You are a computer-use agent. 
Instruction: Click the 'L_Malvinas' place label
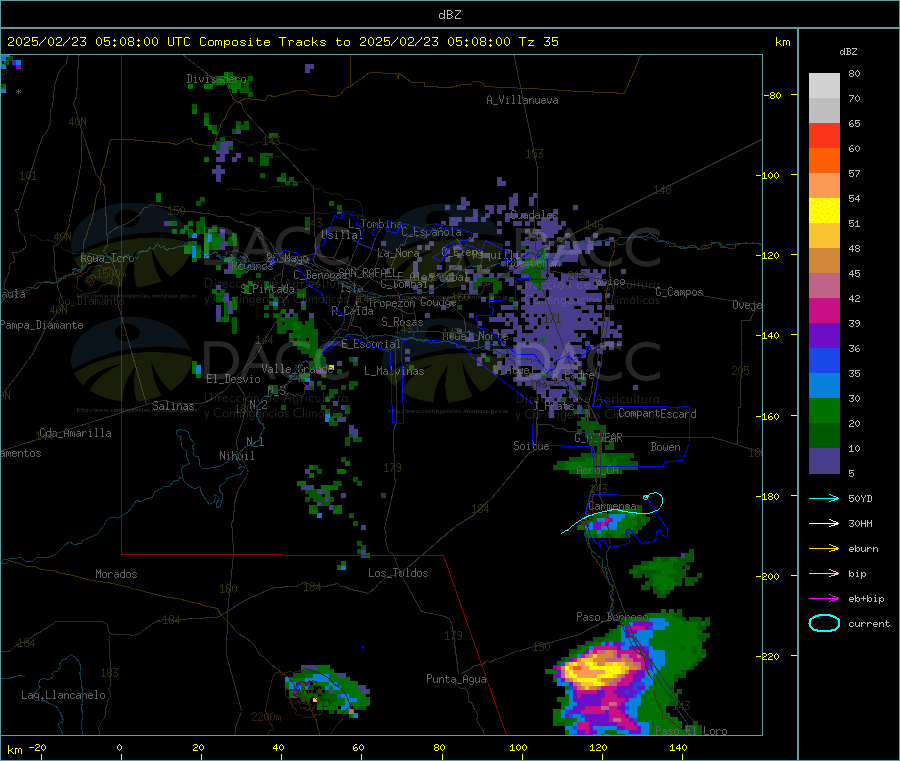point(394,371)
